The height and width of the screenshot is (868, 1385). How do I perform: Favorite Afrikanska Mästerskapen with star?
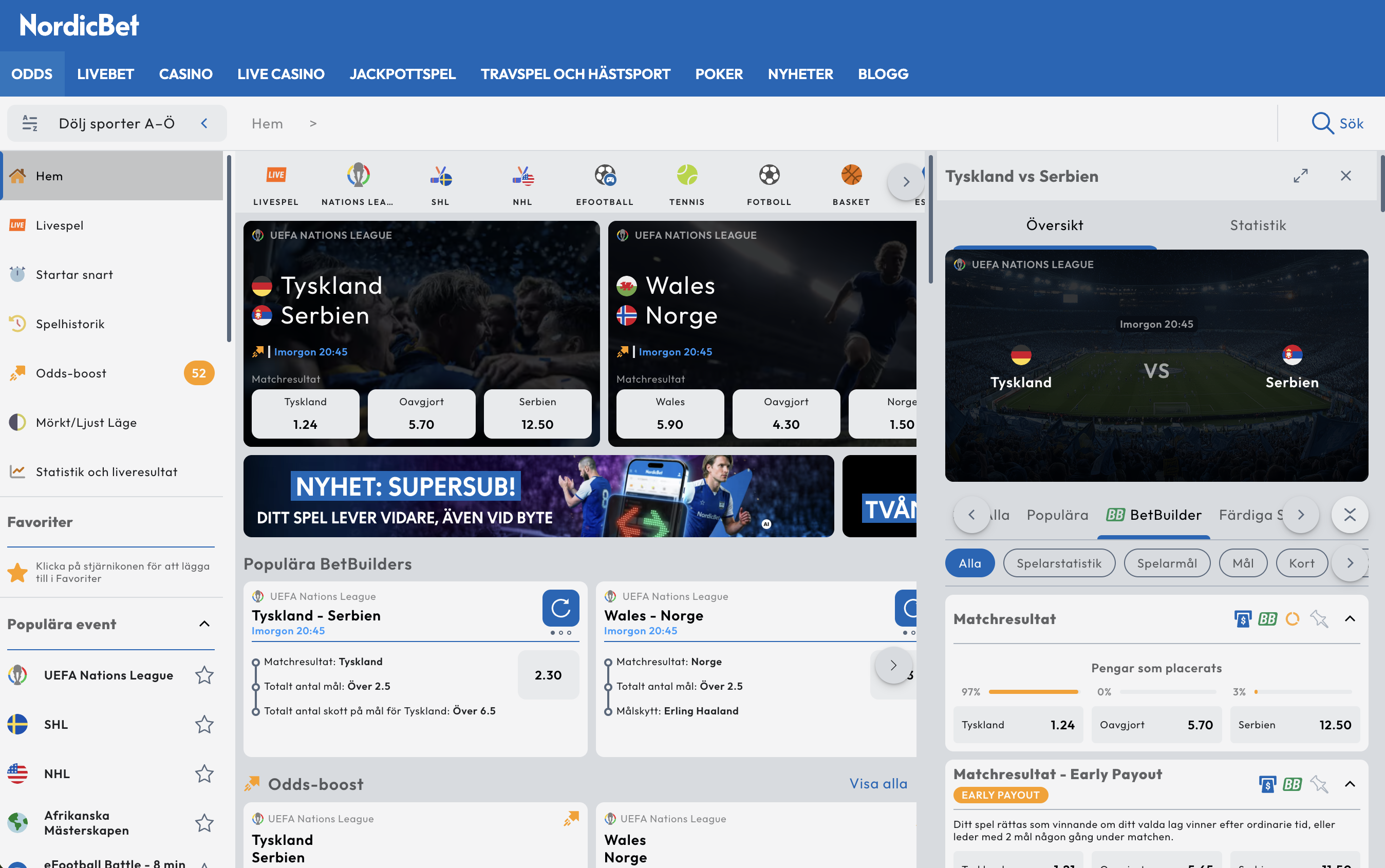pyautogui.click(x=204, y=823)
